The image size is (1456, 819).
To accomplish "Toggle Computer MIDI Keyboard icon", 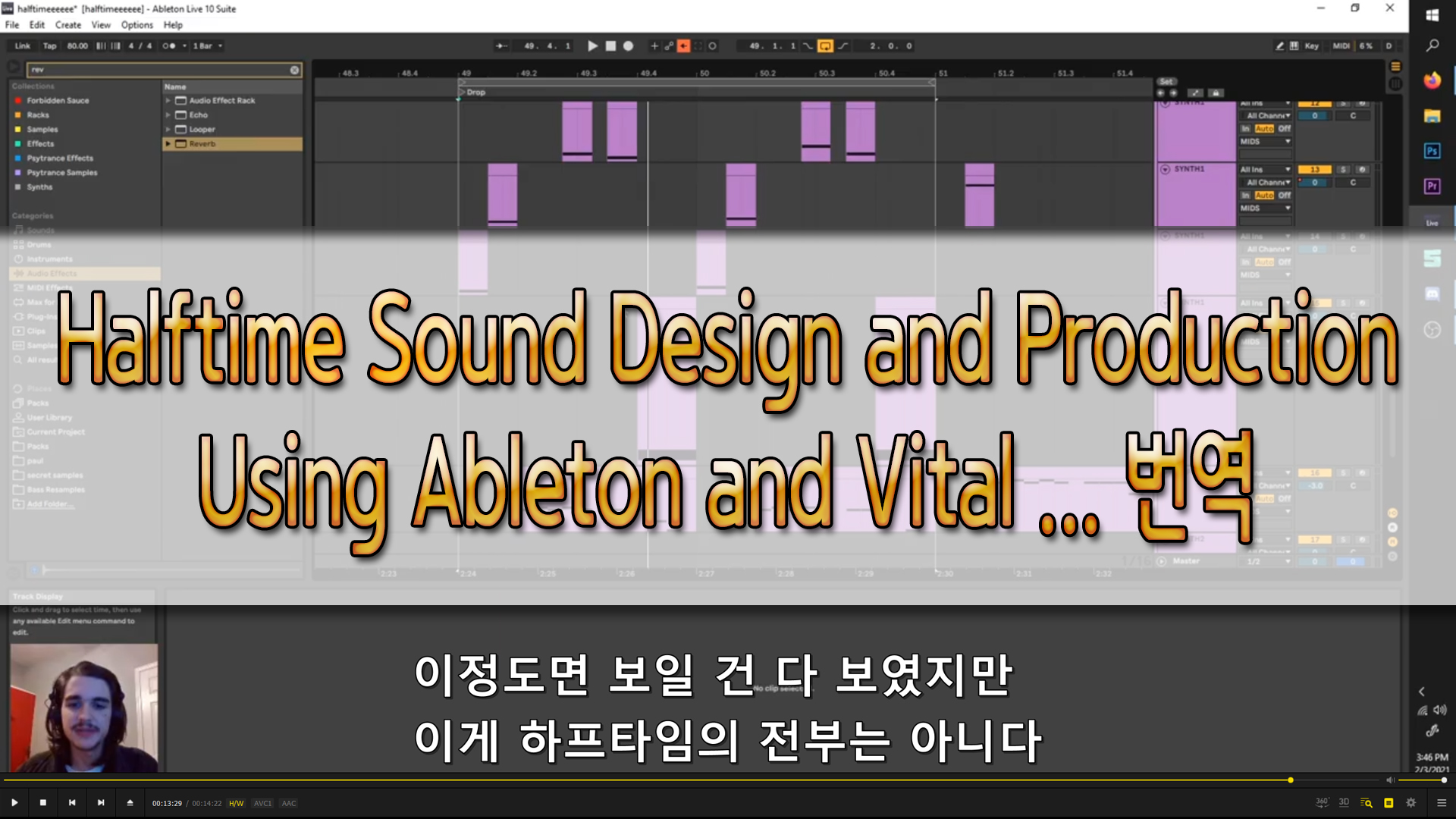I will [1294, 46].
